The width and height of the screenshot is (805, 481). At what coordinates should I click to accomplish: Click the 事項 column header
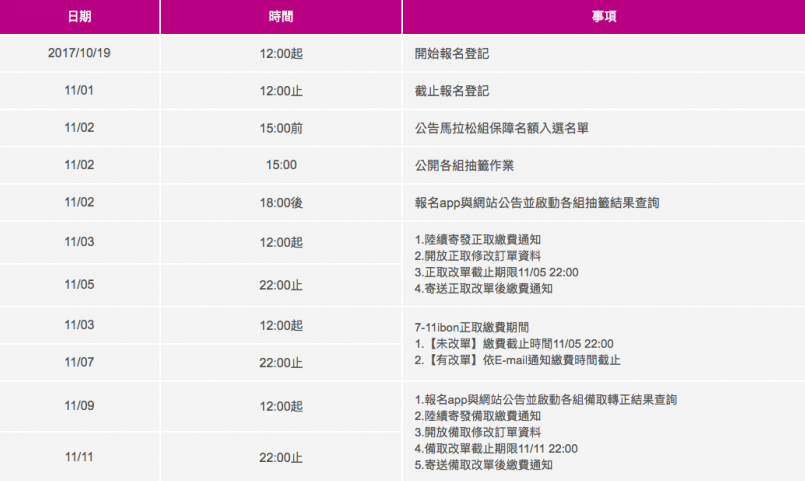pos(603,18)
